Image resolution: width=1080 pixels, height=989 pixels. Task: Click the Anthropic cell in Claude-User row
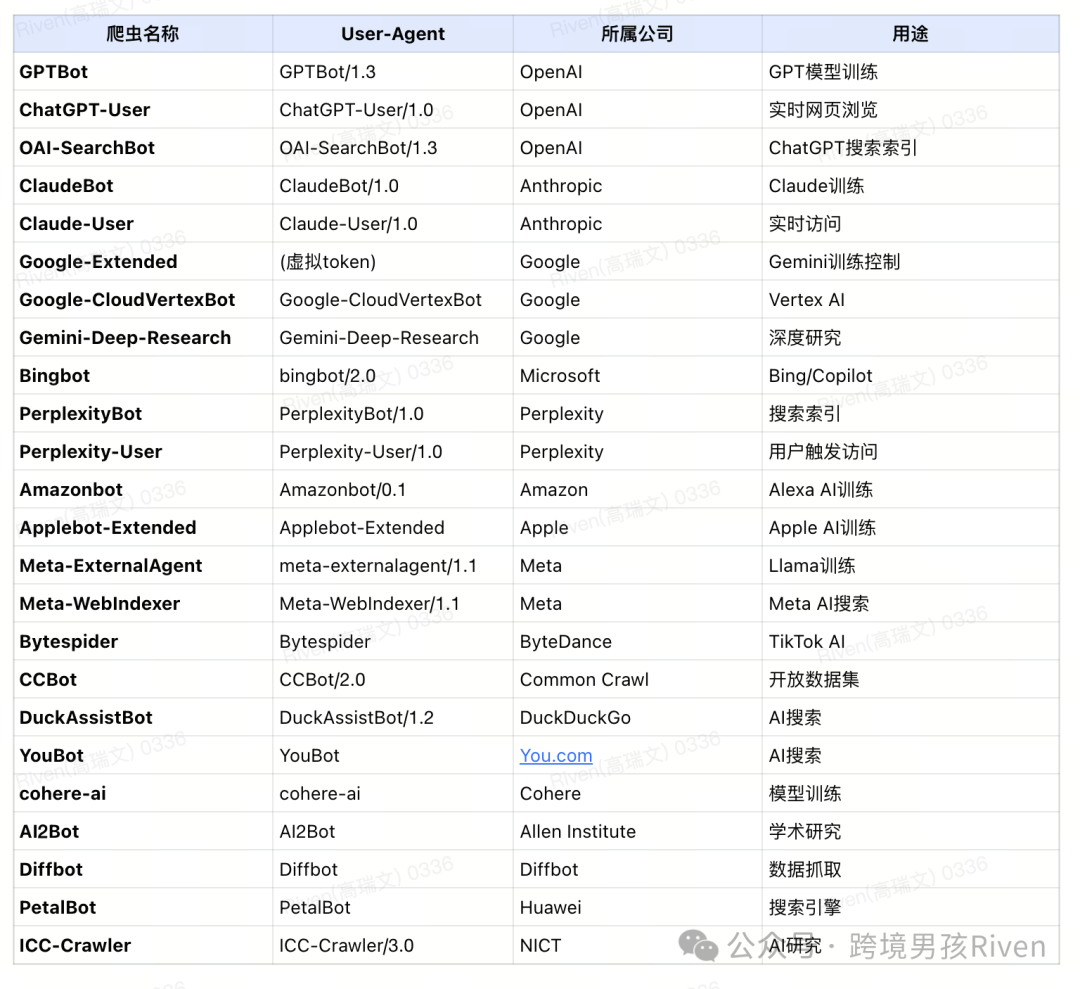pos(638,224)
